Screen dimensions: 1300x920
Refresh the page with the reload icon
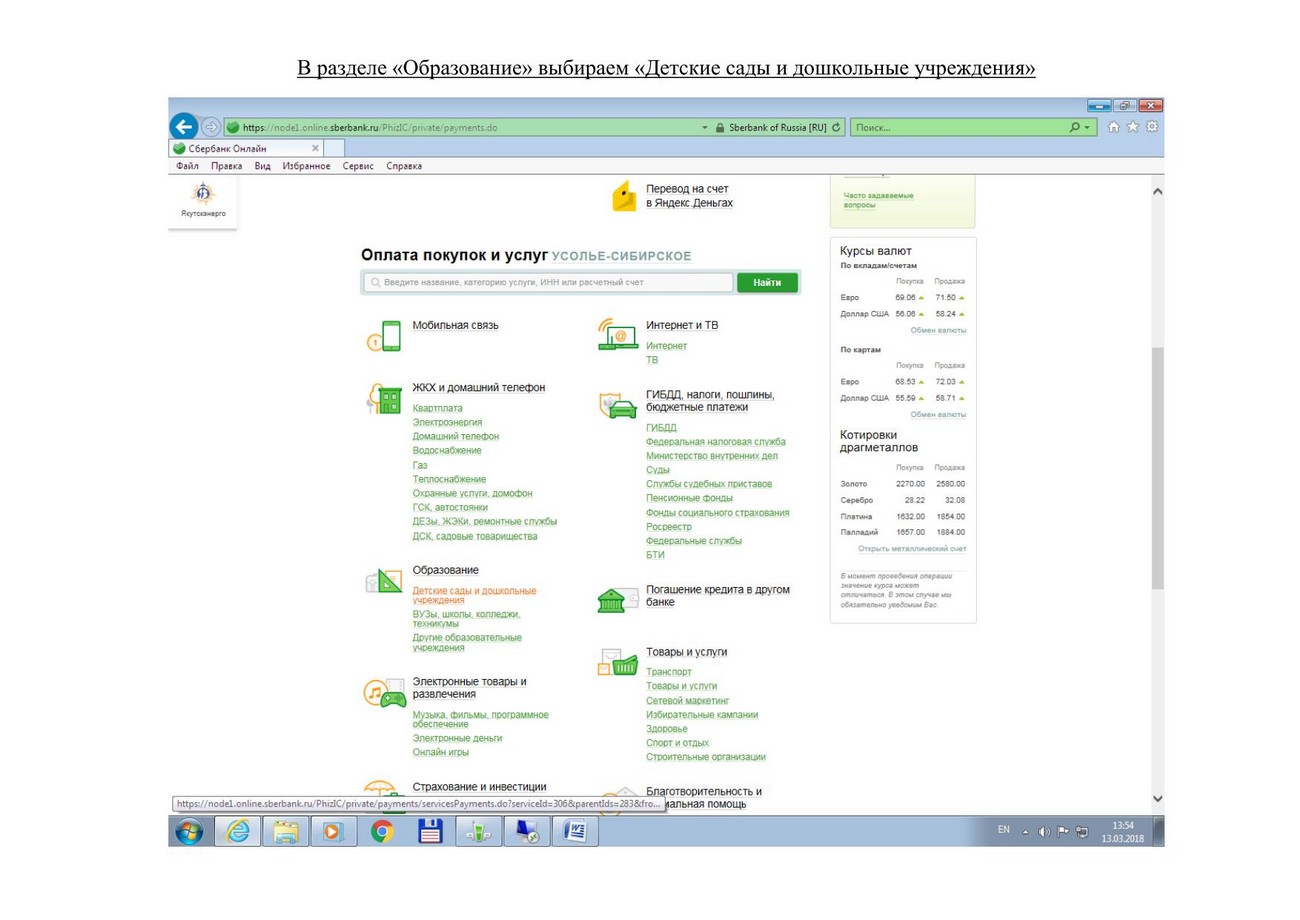click(837, 128)
